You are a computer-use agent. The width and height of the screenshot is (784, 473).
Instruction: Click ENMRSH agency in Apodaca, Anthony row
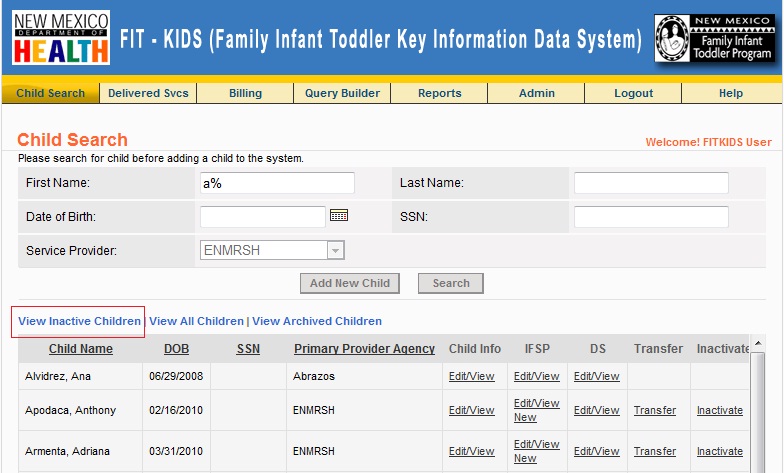click(314, 410)
